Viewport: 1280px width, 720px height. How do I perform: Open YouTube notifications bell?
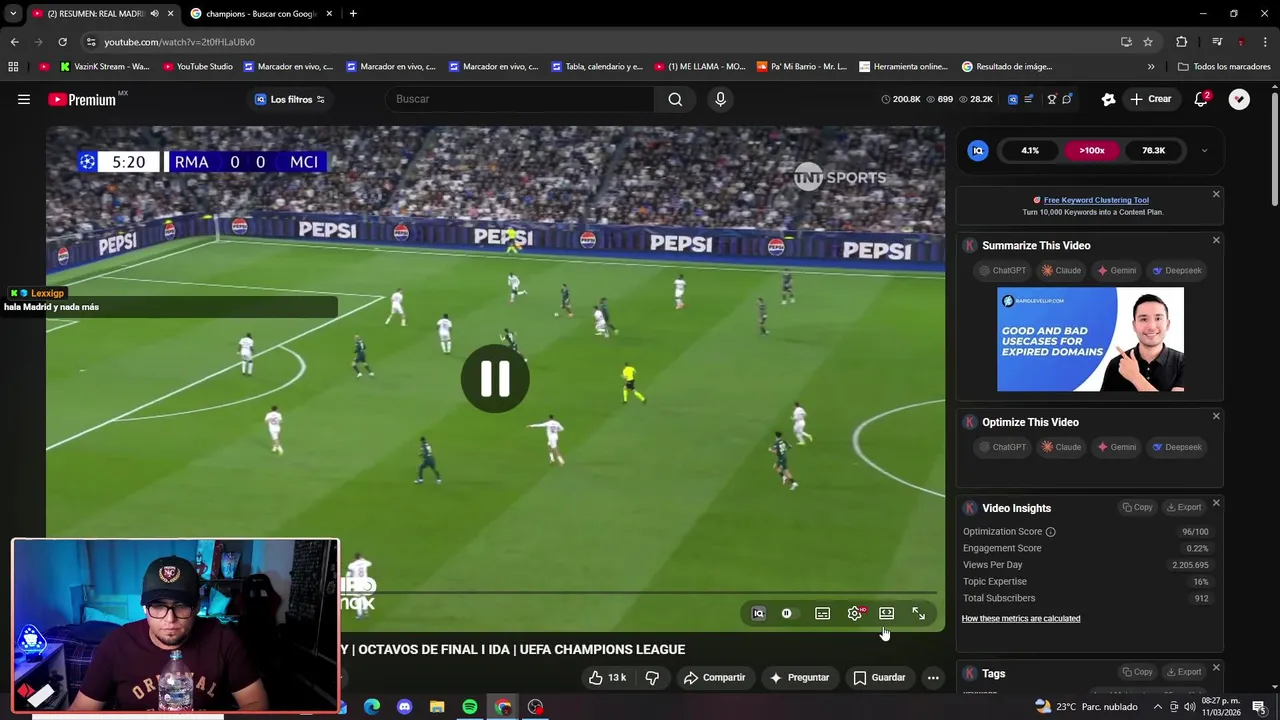coord(1201,99)
